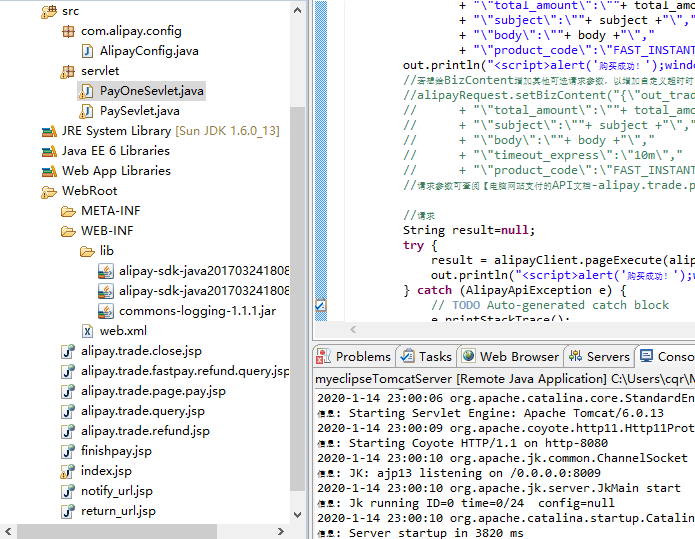Select the META-INF folder
This screenshot has width=695, height=539.
pos(111,211)
